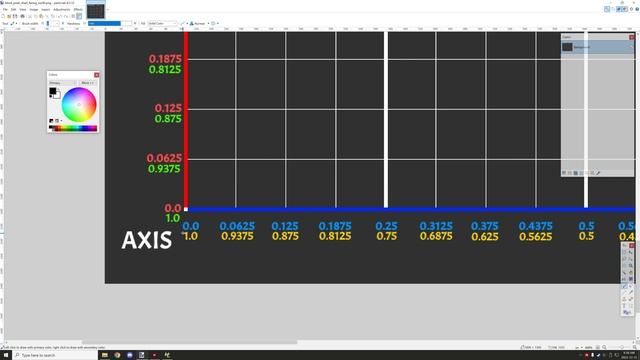Toggle Layers window visibility icon
This screenshot has width=640, height=360.
point(619,9)
